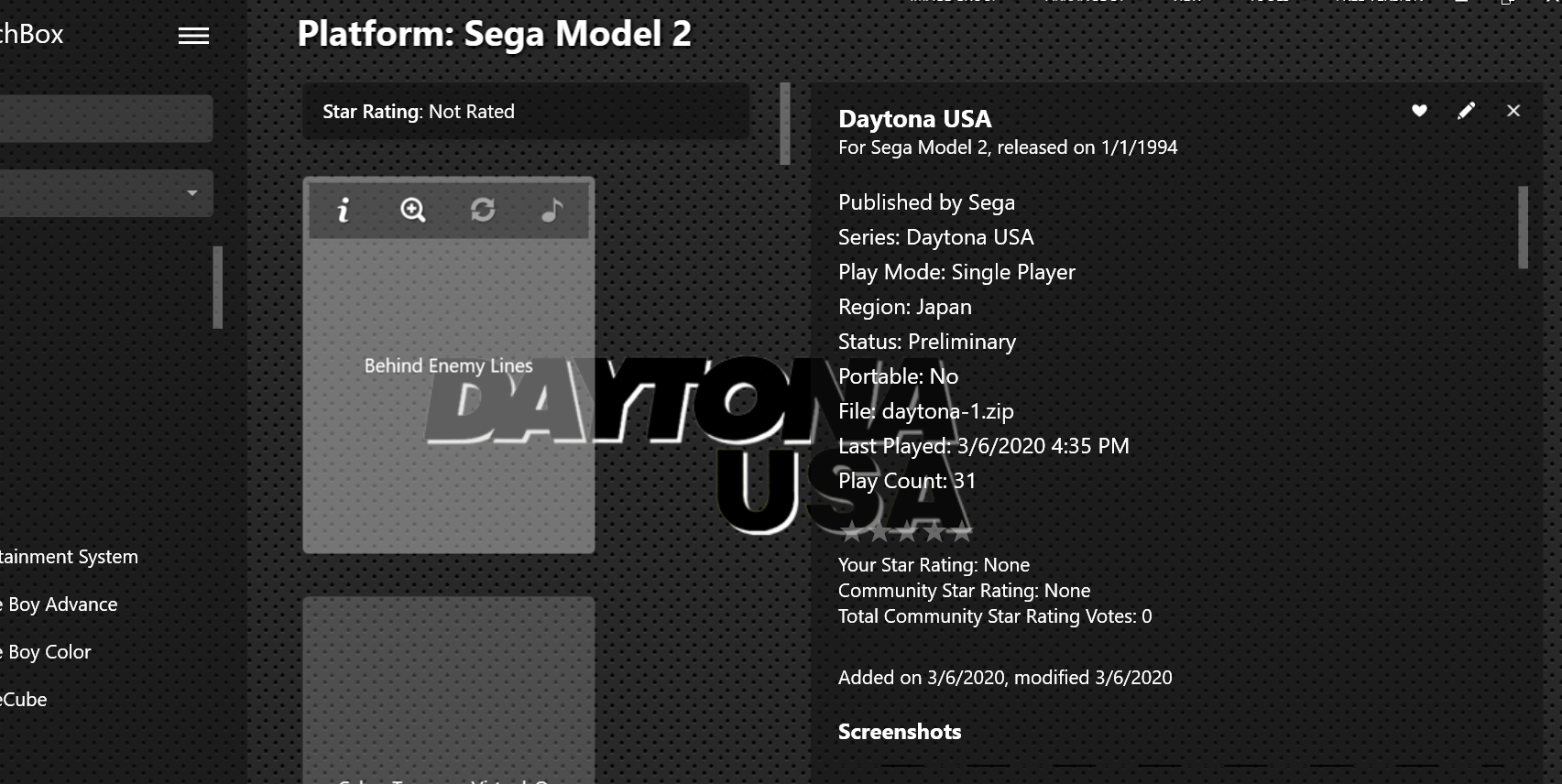Click the 'Platform: Sega Model 2' heading
Screen dimensions: 1562x784
494,34
